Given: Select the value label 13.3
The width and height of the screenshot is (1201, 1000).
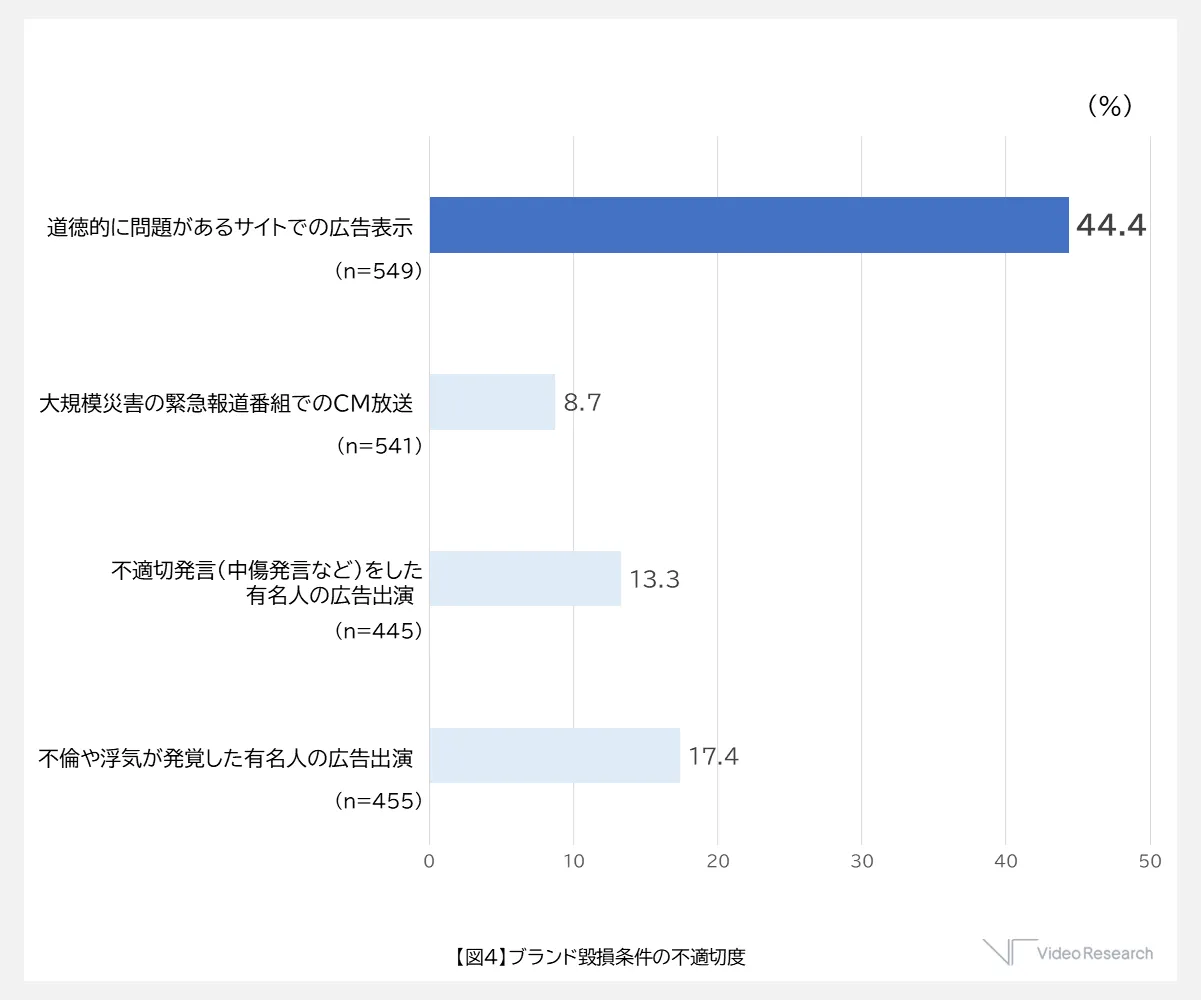Looking at the screenshot, I should click(655, 579).
